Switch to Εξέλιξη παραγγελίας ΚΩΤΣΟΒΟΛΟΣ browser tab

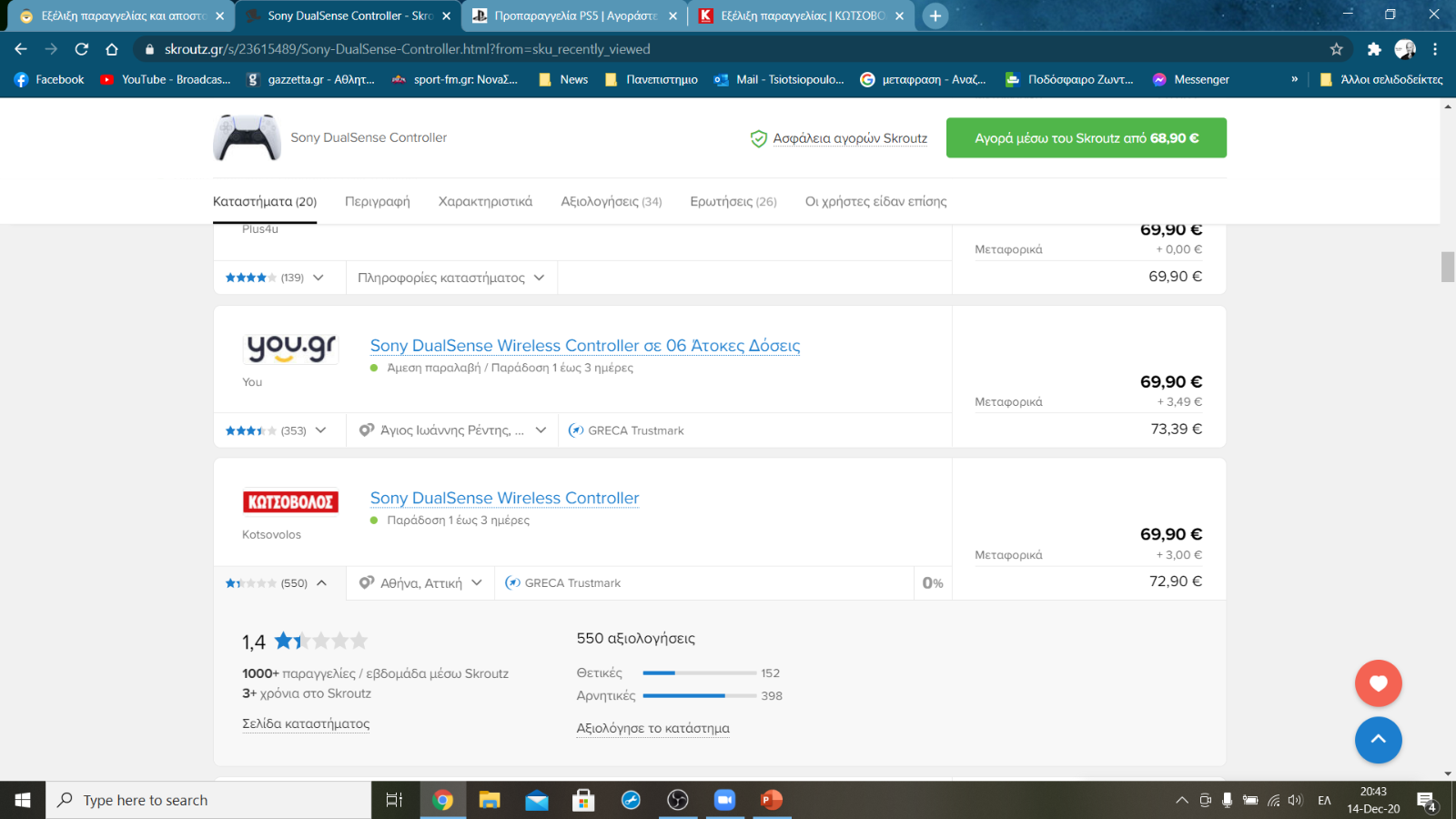coord(802,15)
